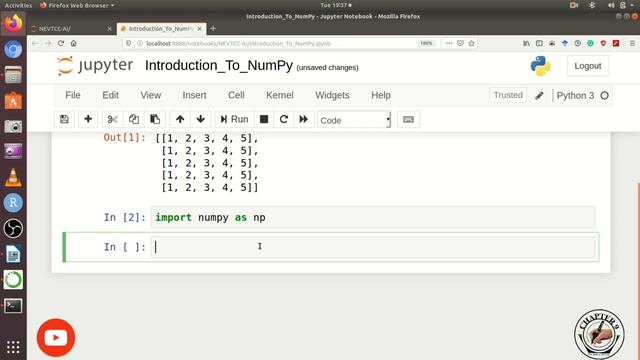Open cell type dropdown showing Code

354,120
